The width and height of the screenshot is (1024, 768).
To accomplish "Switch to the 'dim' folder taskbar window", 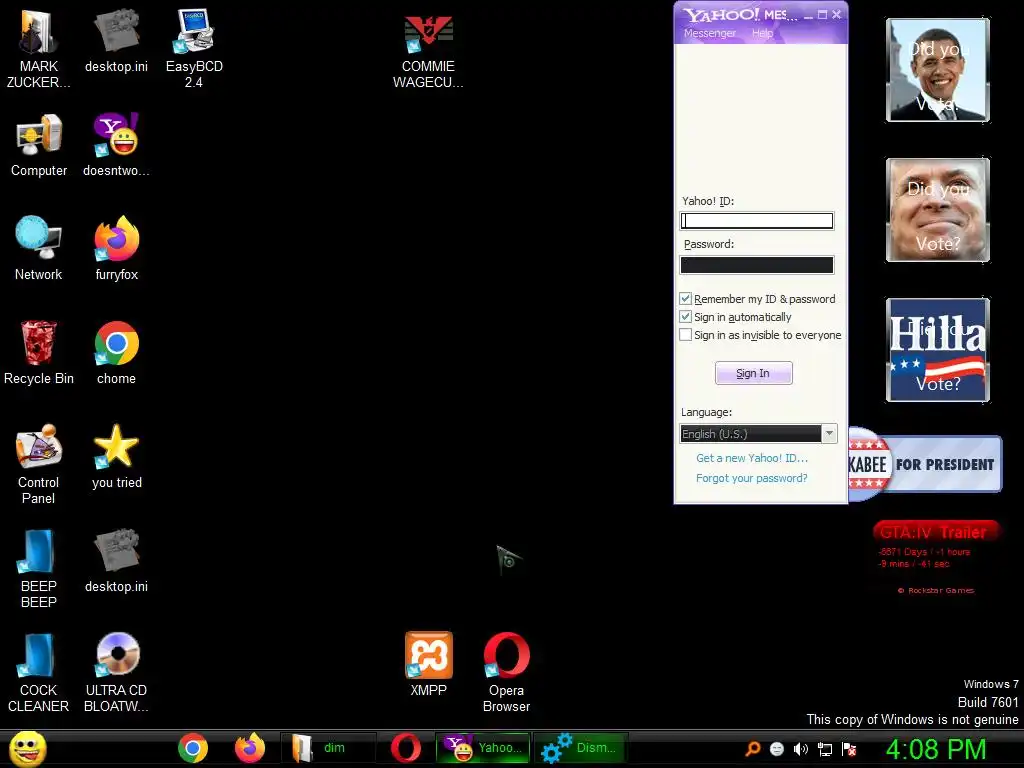I will 328,748.
